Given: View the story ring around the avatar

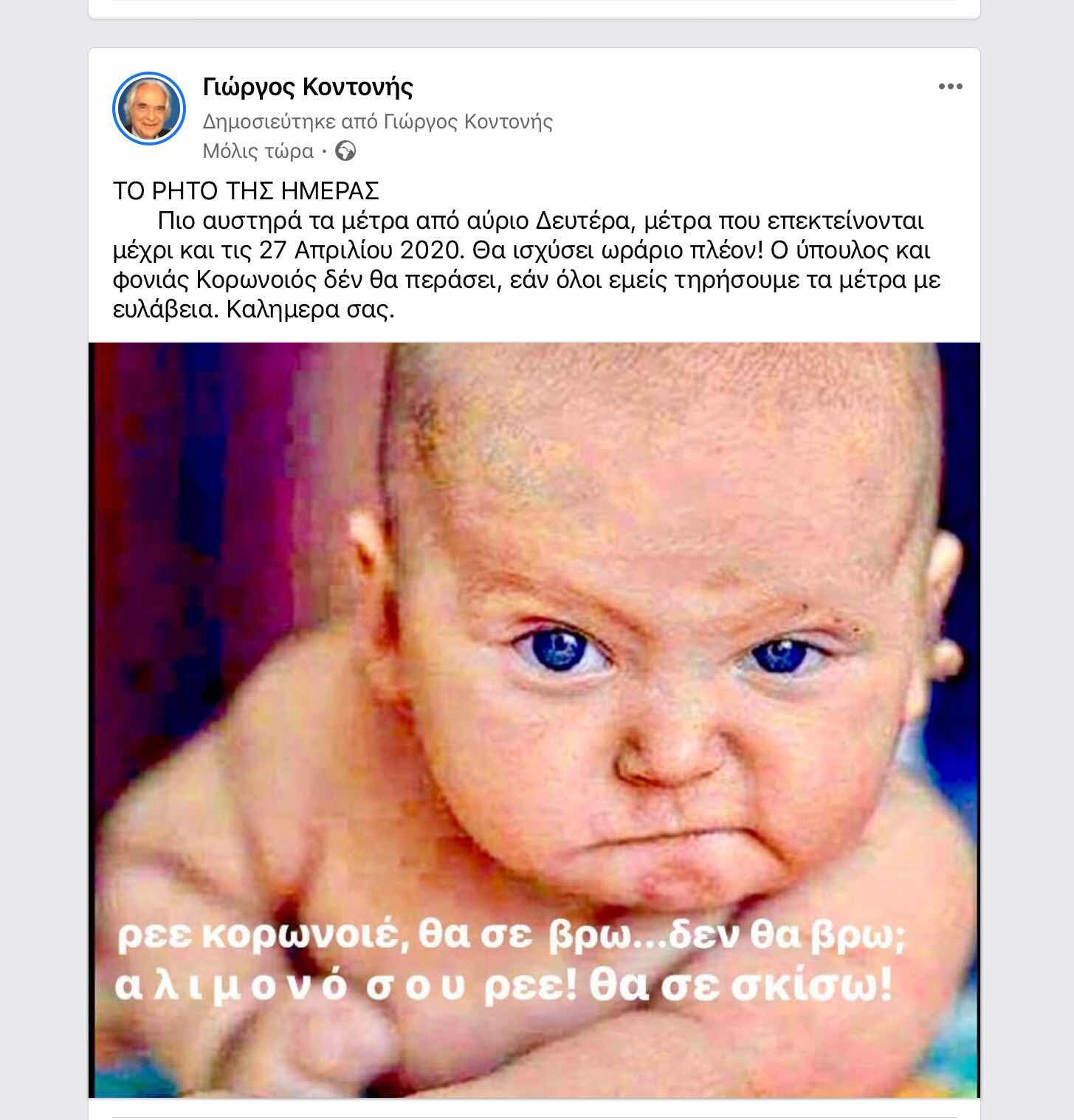Looking at the screenshot, I should point(149,109).
